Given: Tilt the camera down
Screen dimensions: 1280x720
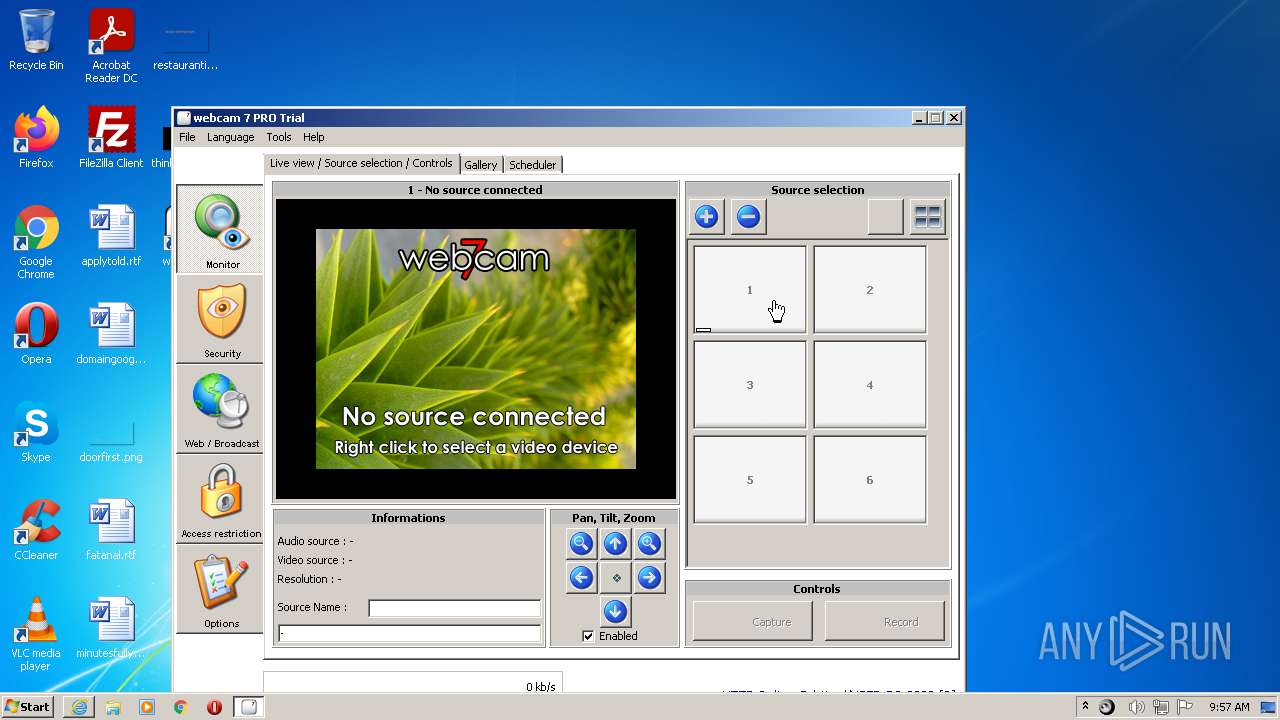Looking at the screenshot, I should (615, 611).
